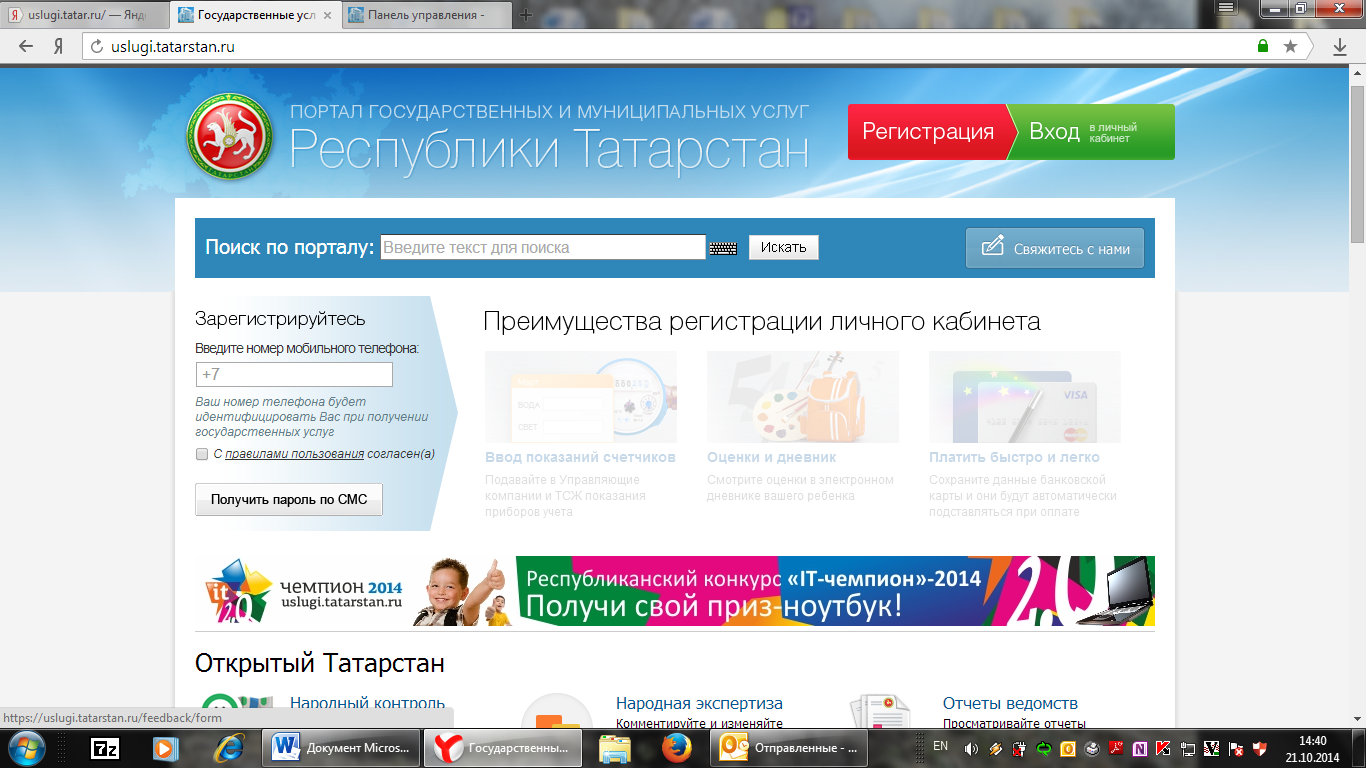Switch to the 'Панель управления' tab
Viewport: 1366px width, 768px height.
(x=425, y=15)
